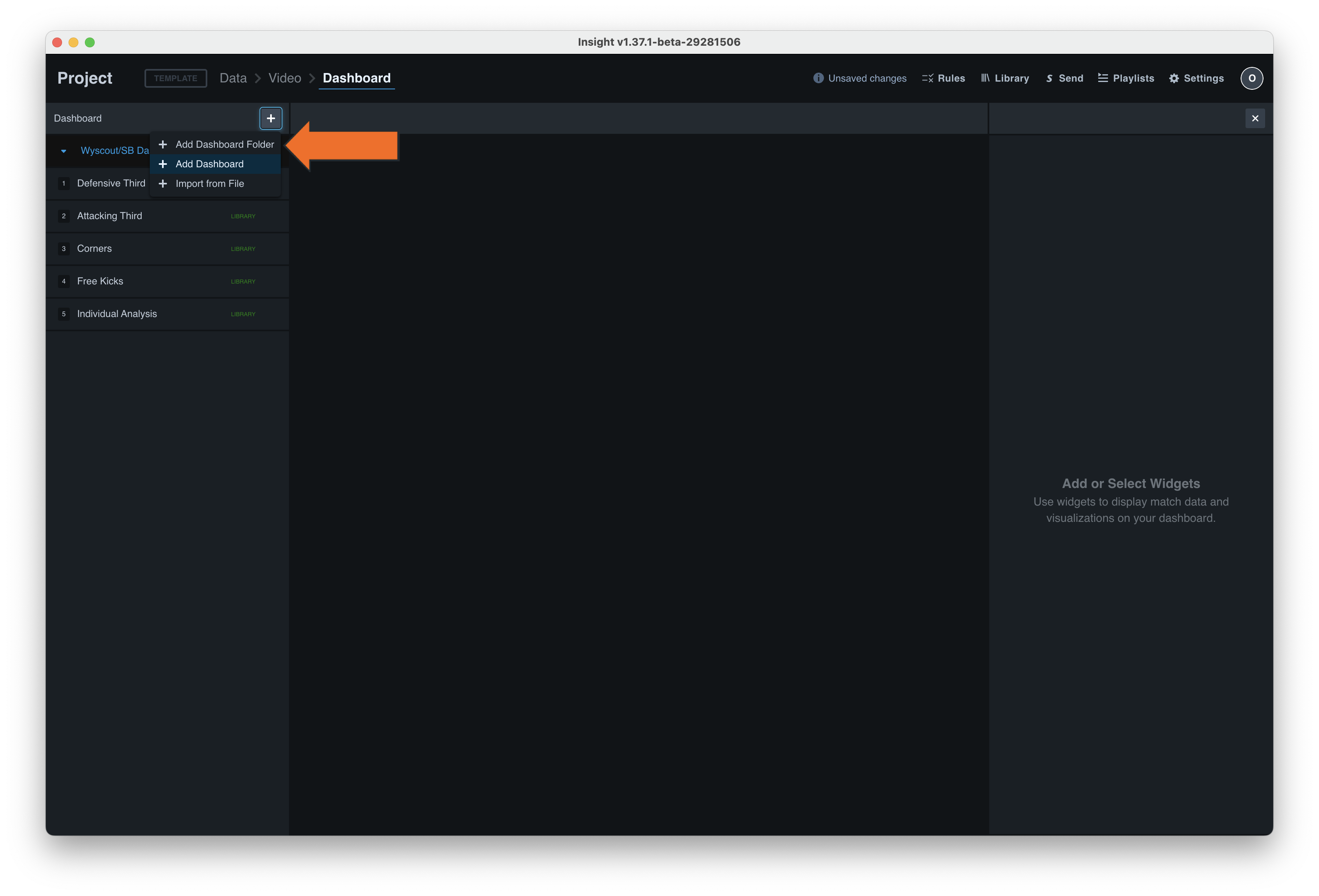Click the Project title
The image size is (1319, 896).
[x=84, y=78]
